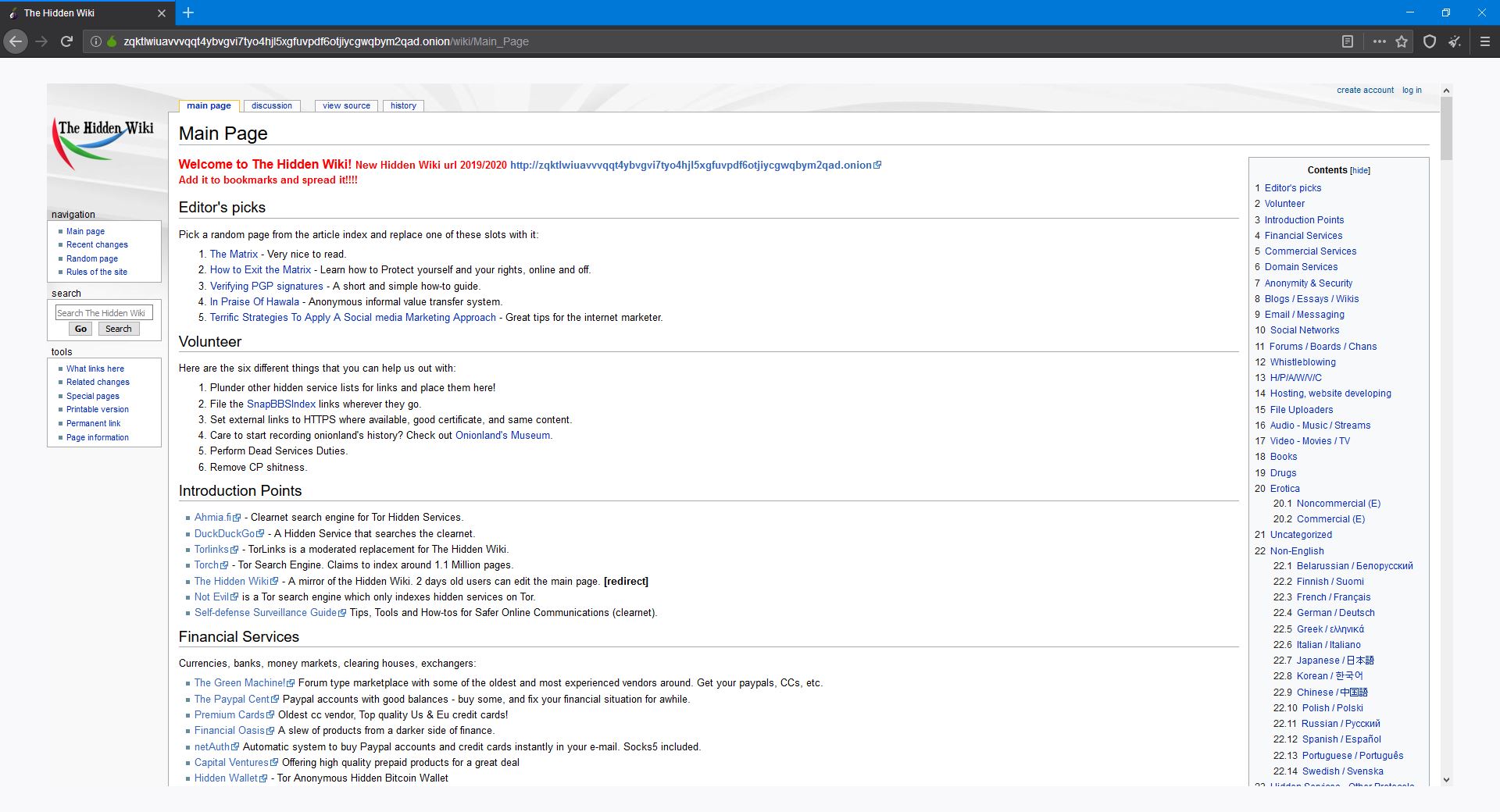Click the New Identity broom icon
The image size is (1500, 812).
point(1455,41)
